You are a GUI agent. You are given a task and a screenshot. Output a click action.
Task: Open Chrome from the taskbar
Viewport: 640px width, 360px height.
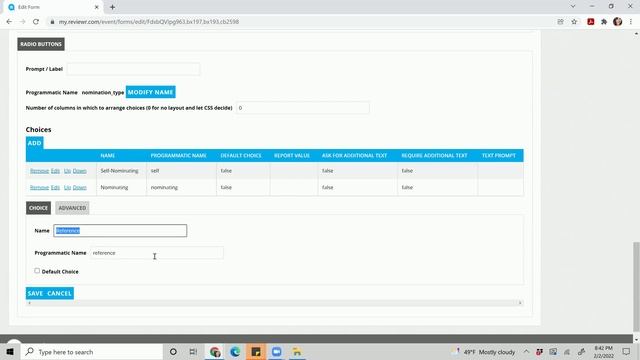click(215, 351)
